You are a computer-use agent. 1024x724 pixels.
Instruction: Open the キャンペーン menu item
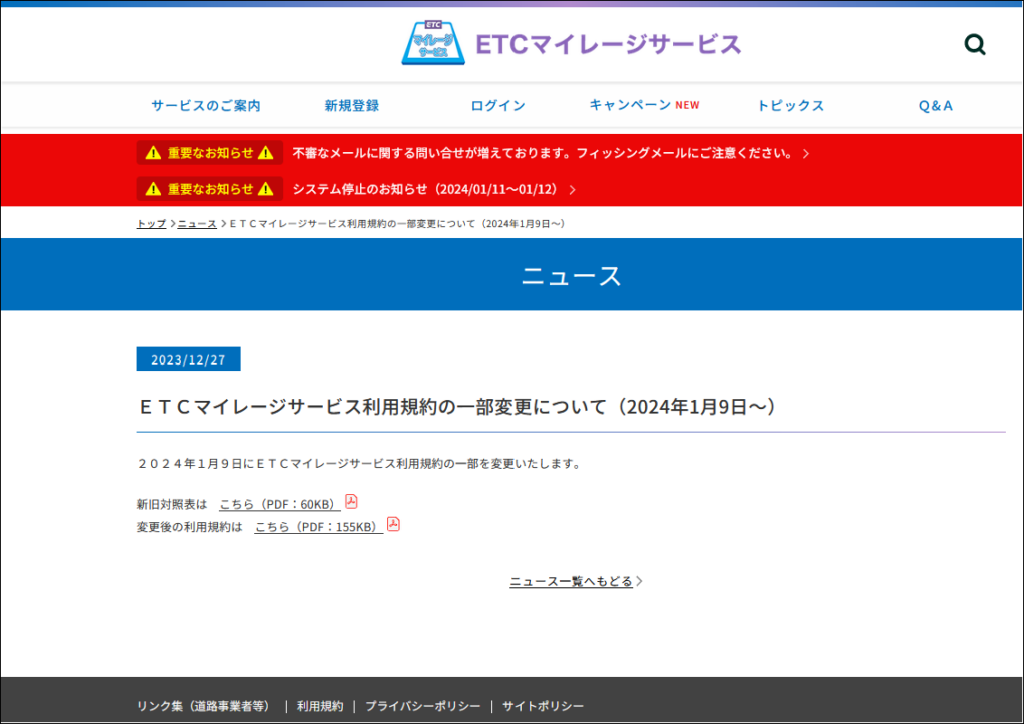tap(631, 105)
